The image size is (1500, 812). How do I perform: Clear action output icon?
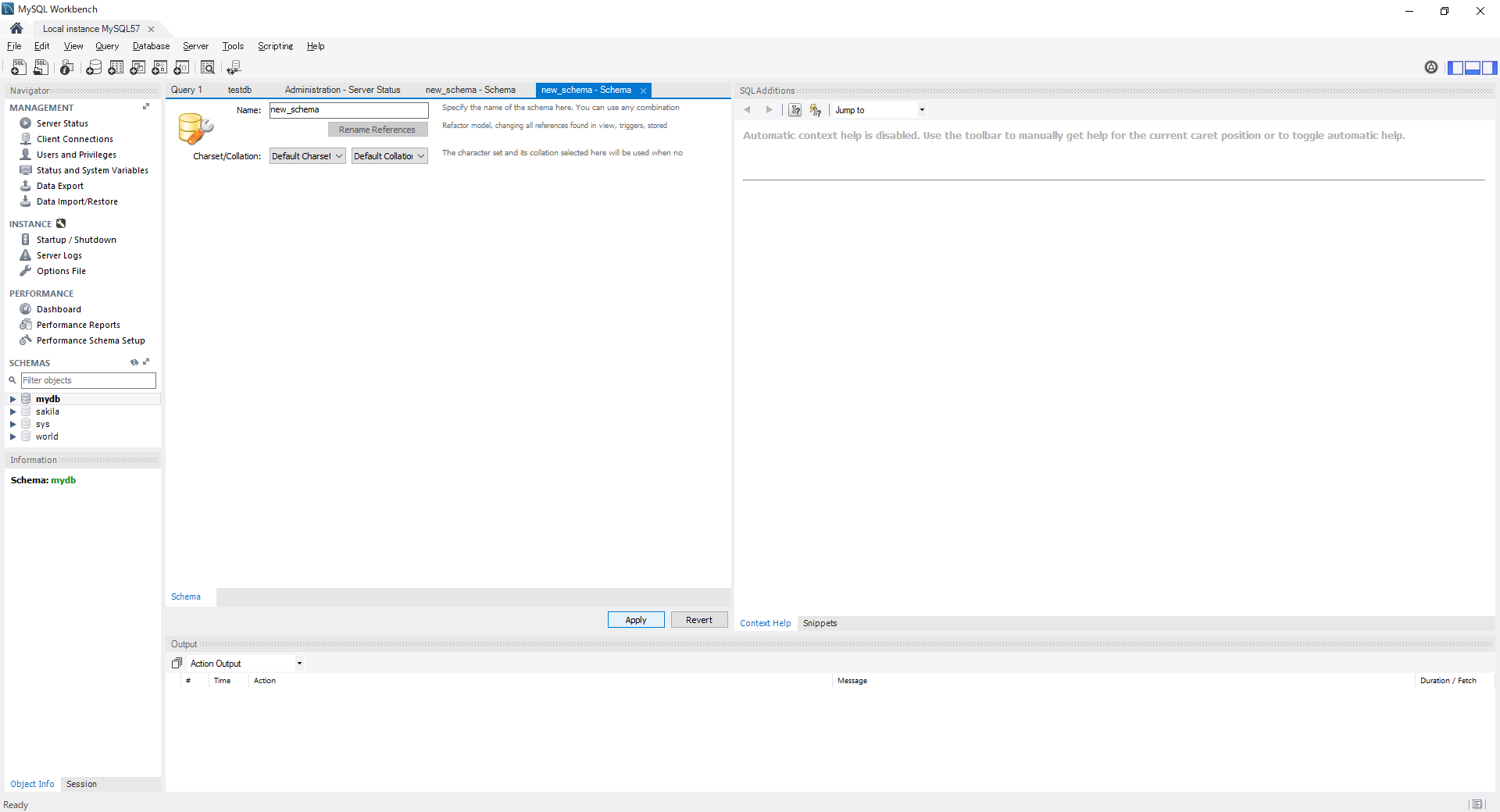pos(177,664)
